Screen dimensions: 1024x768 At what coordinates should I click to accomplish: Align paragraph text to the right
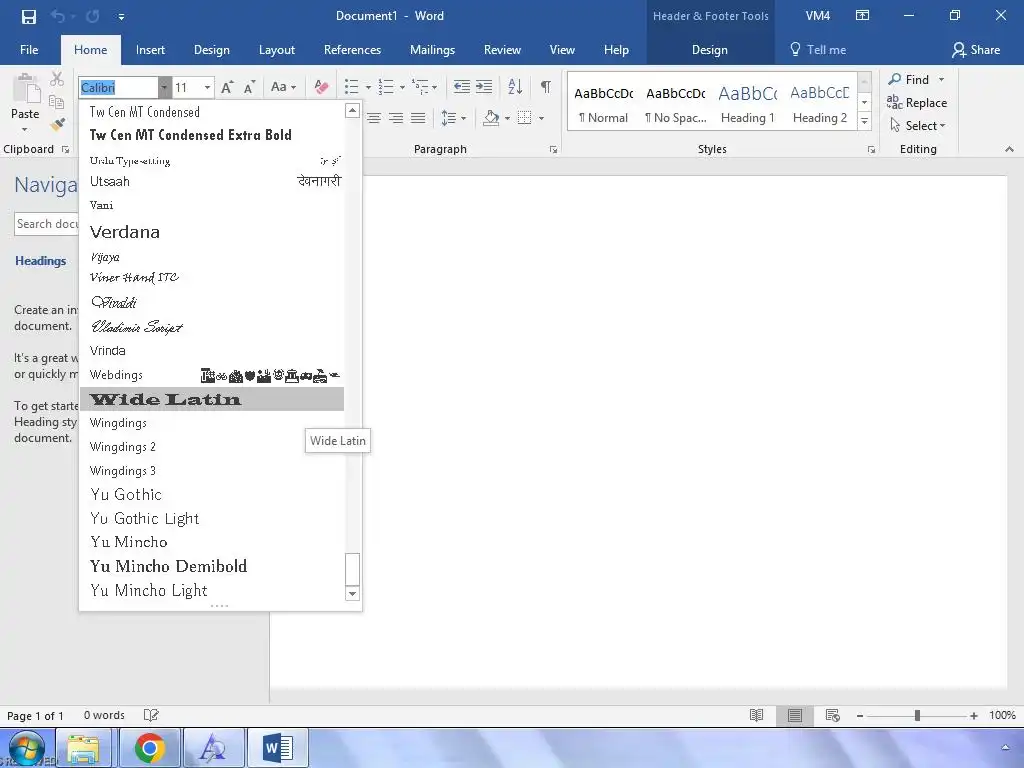396,118
